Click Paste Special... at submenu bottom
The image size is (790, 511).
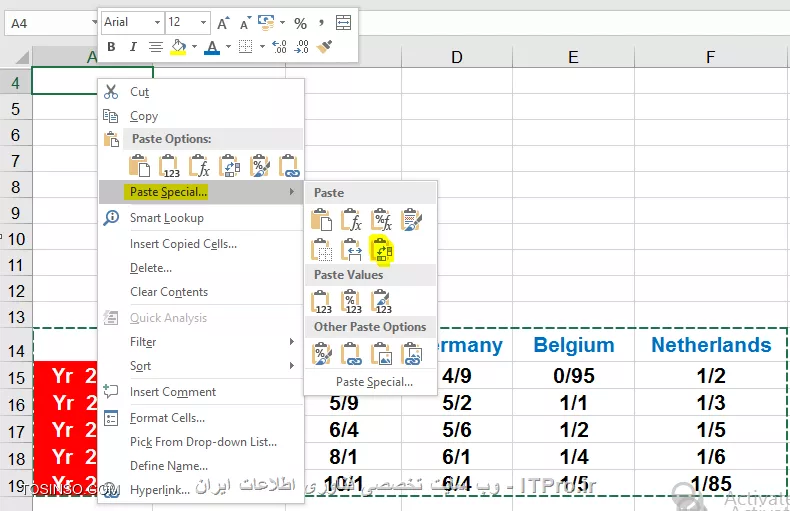(371, 382)
